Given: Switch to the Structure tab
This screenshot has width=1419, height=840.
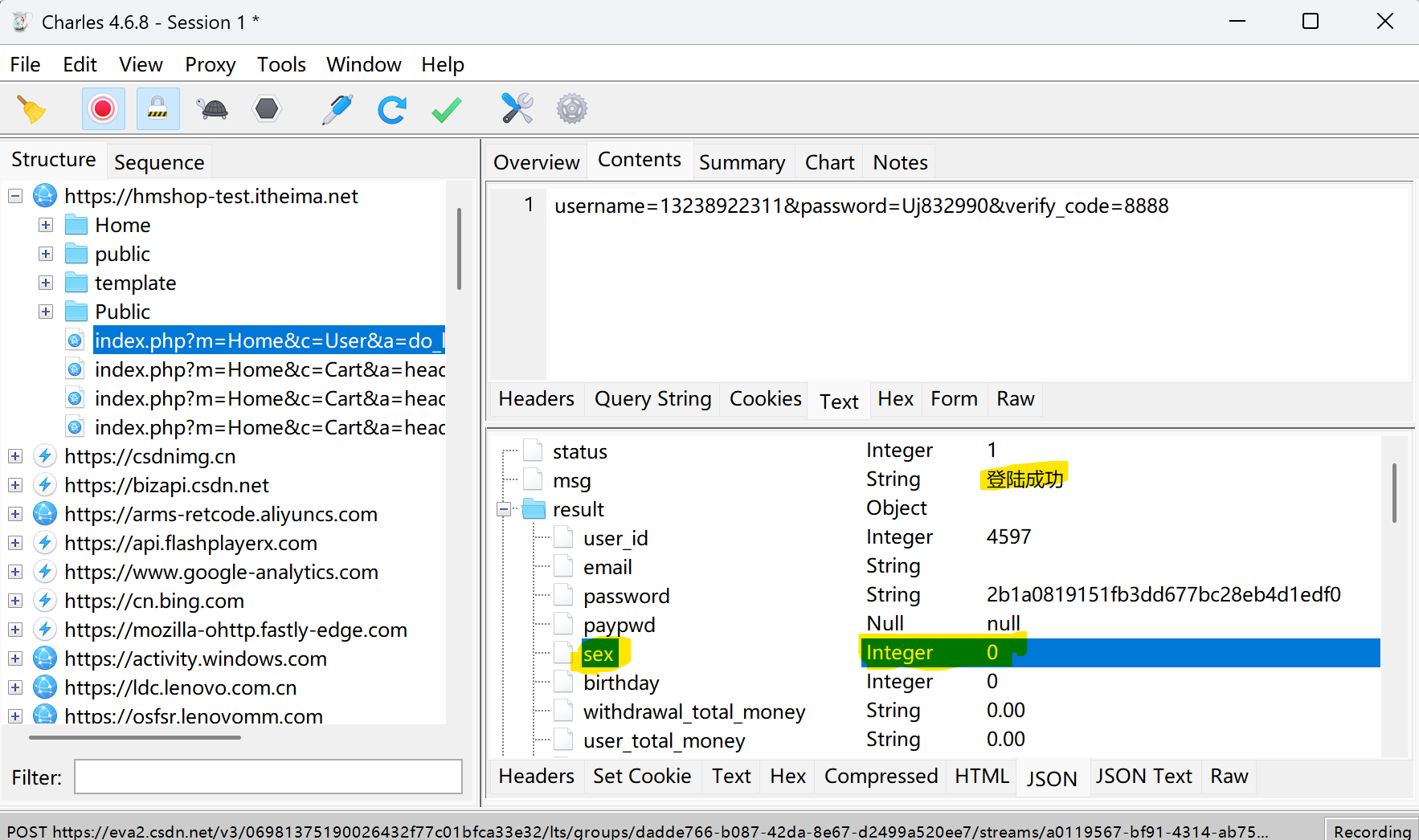Looking at the screenshot, I should tap(54, 160).
